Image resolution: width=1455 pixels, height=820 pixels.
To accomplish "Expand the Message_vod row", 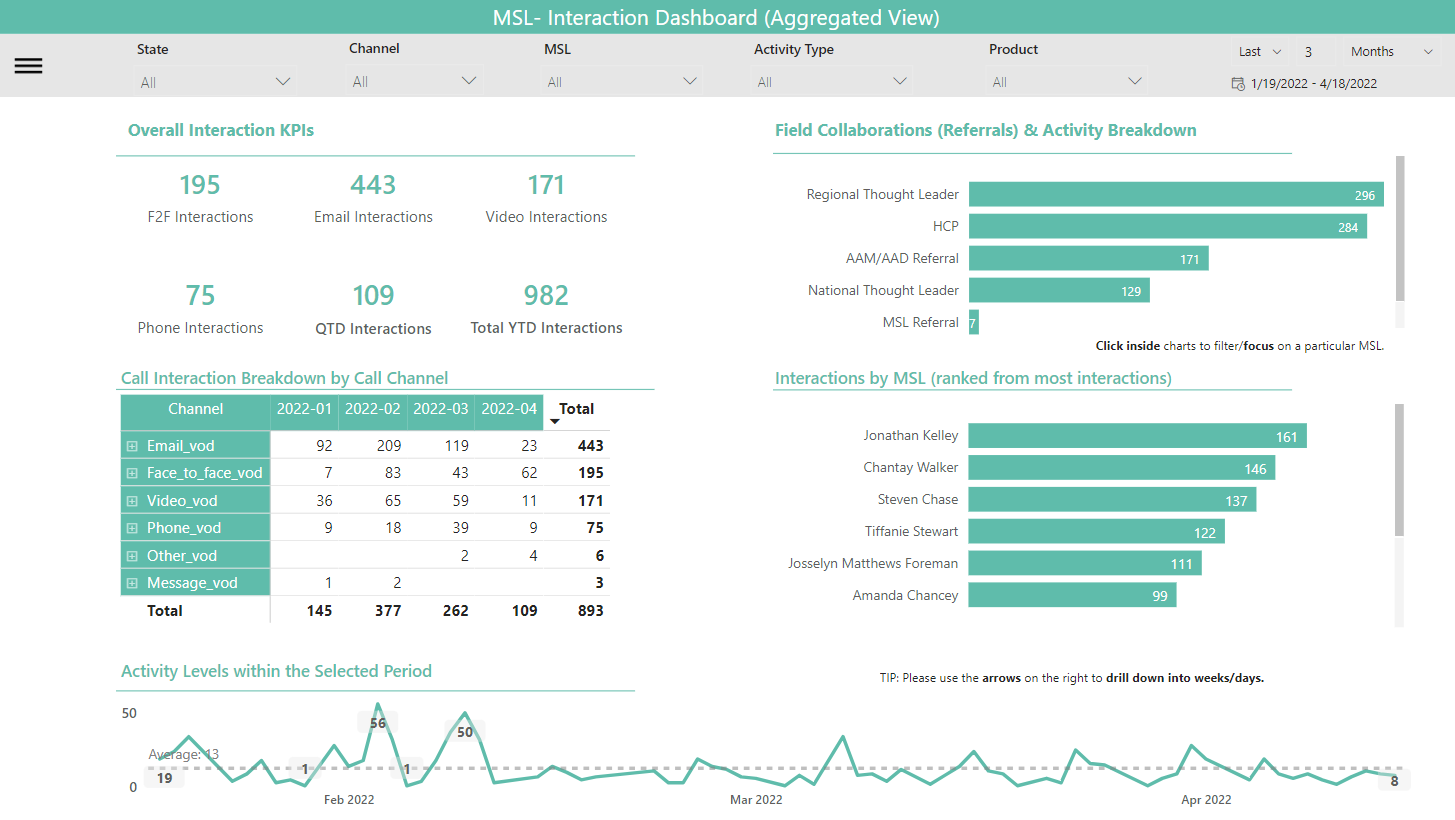I will (131, 582).
